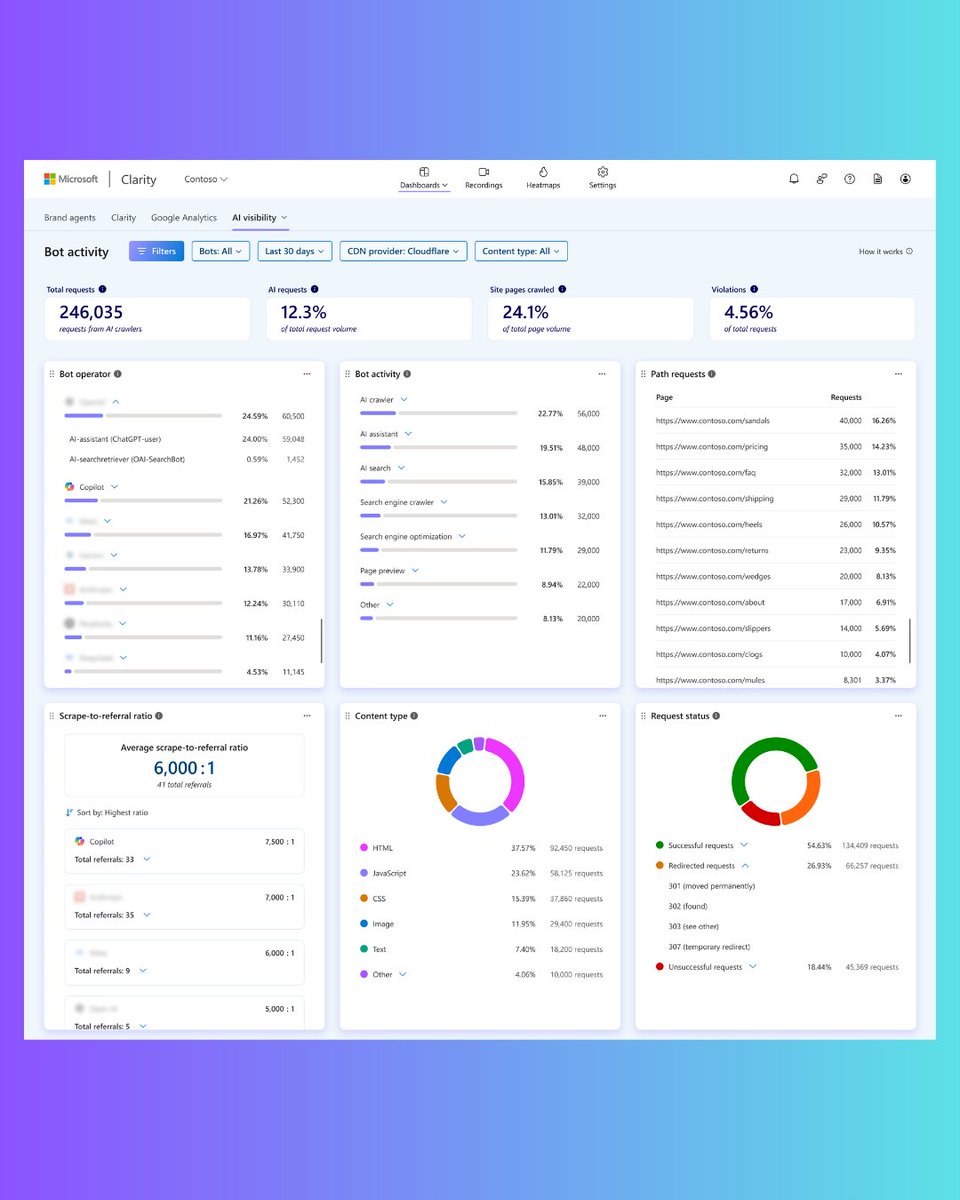
Task: Click the HTML color dot in legend
Action: (x=363, y=848)
